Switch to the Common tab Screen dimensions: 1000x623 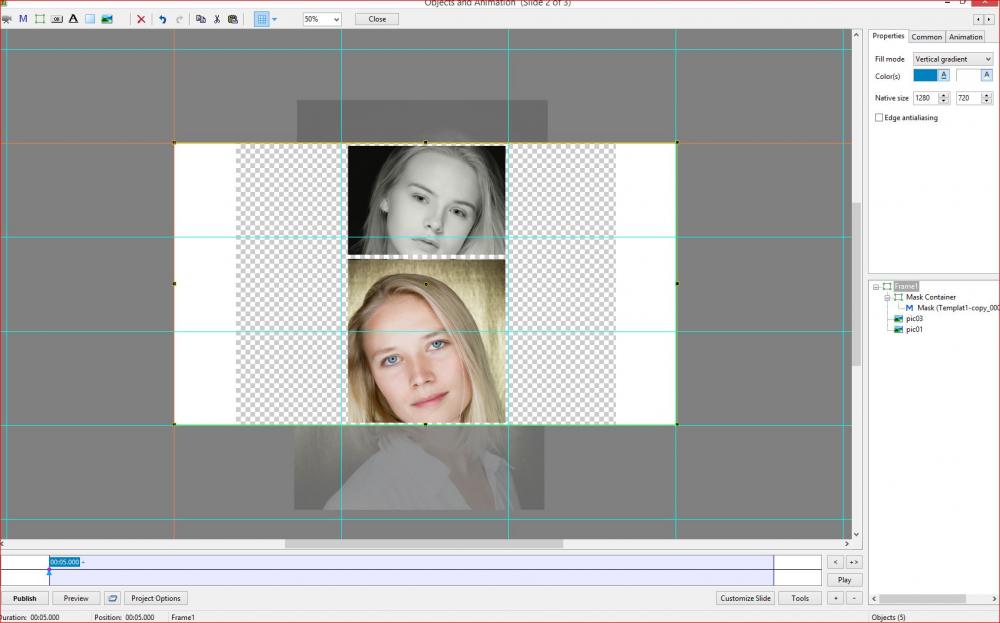pyautogui.click(x=926, y=37)
